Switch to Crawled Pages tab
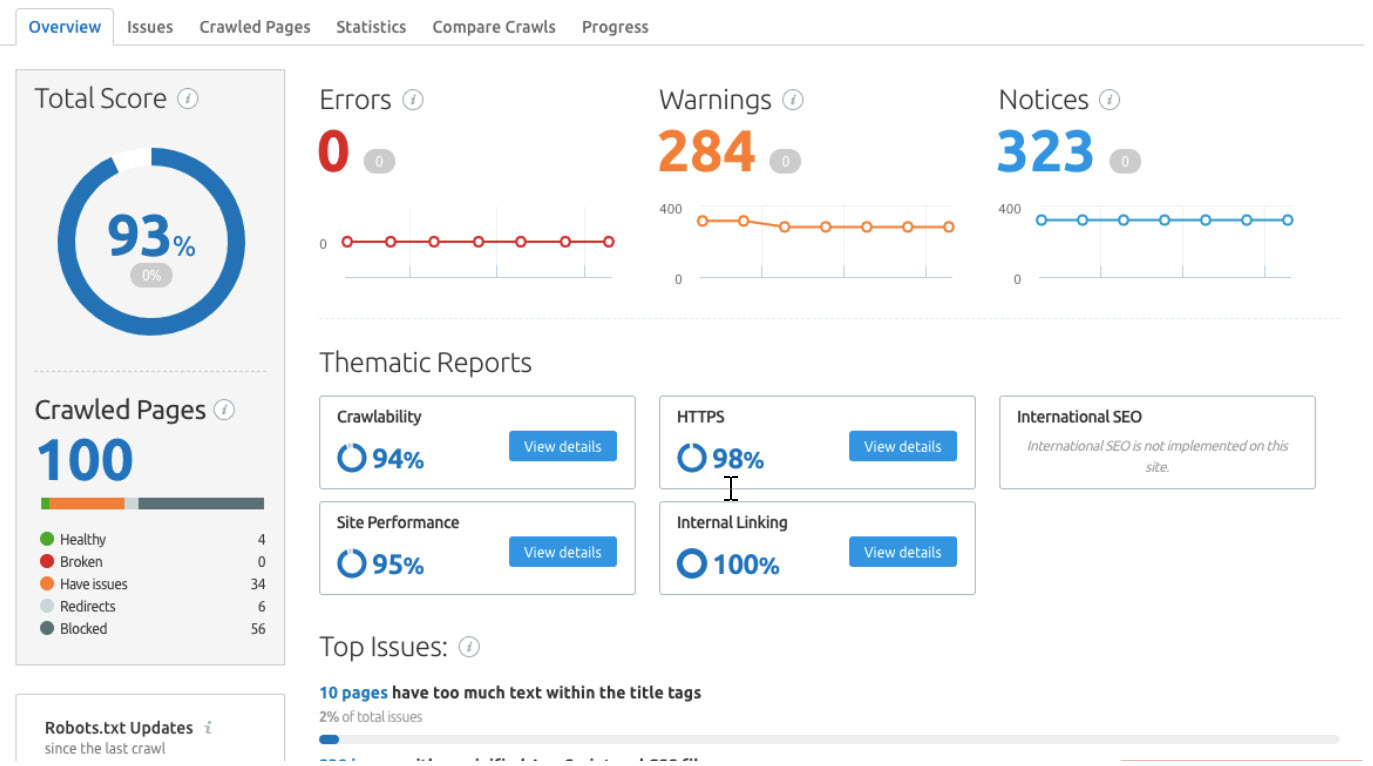This screenshot has width=1373, height=766. (254, 27)
